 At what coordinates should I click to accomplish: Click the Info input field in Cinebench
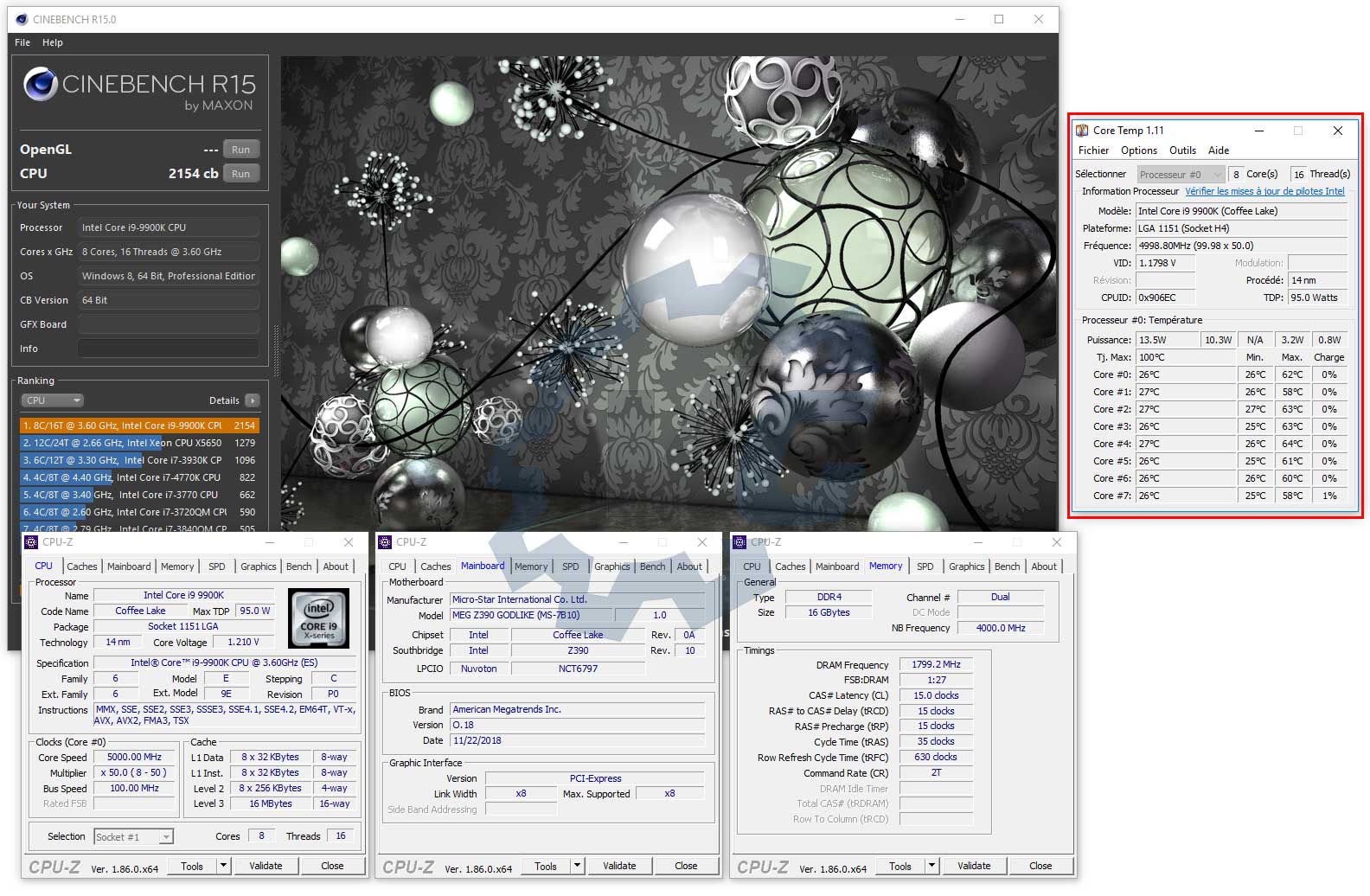(x=169, y=349)
